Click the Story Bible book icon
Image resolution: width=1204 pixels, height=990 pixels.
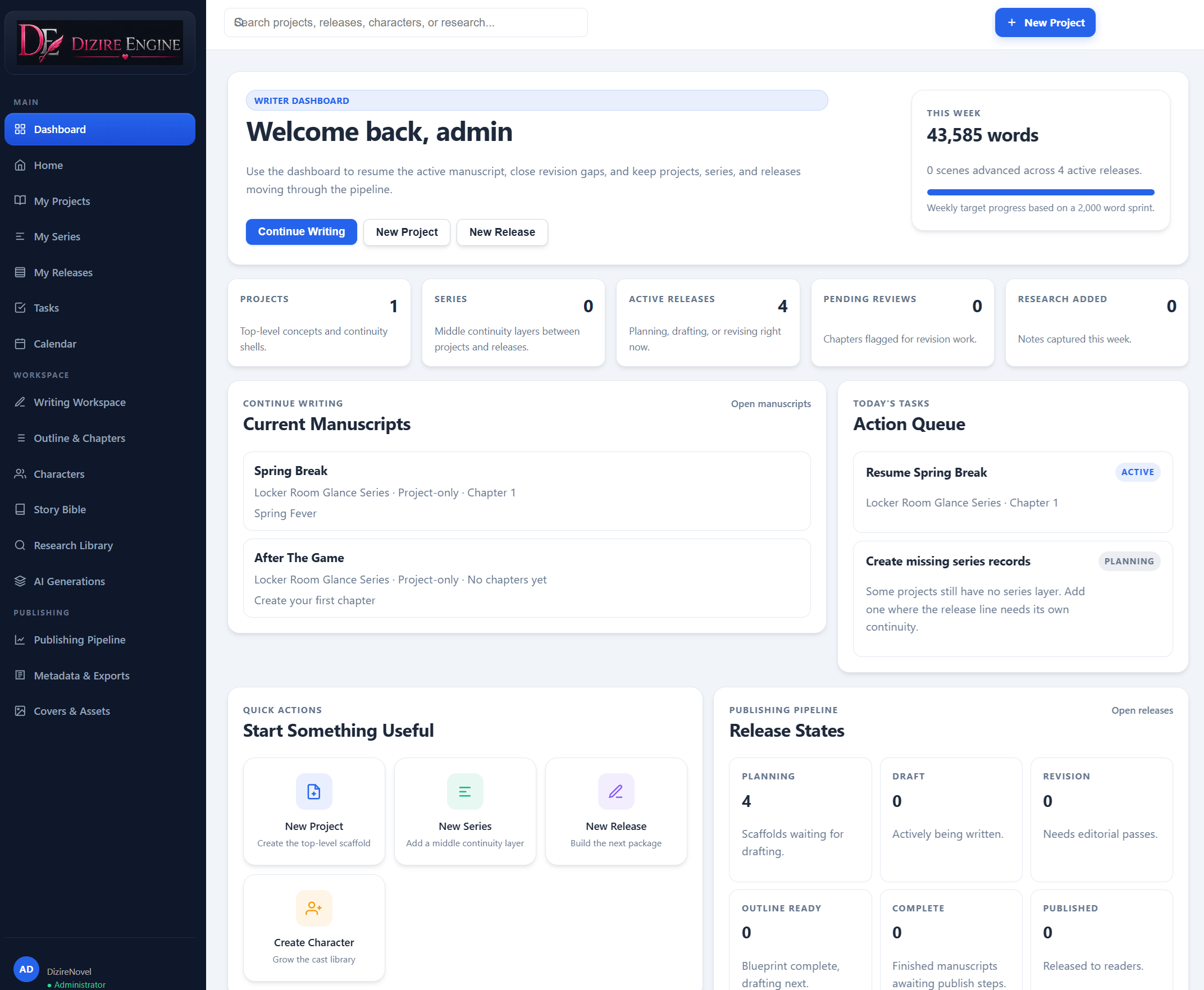20,509
